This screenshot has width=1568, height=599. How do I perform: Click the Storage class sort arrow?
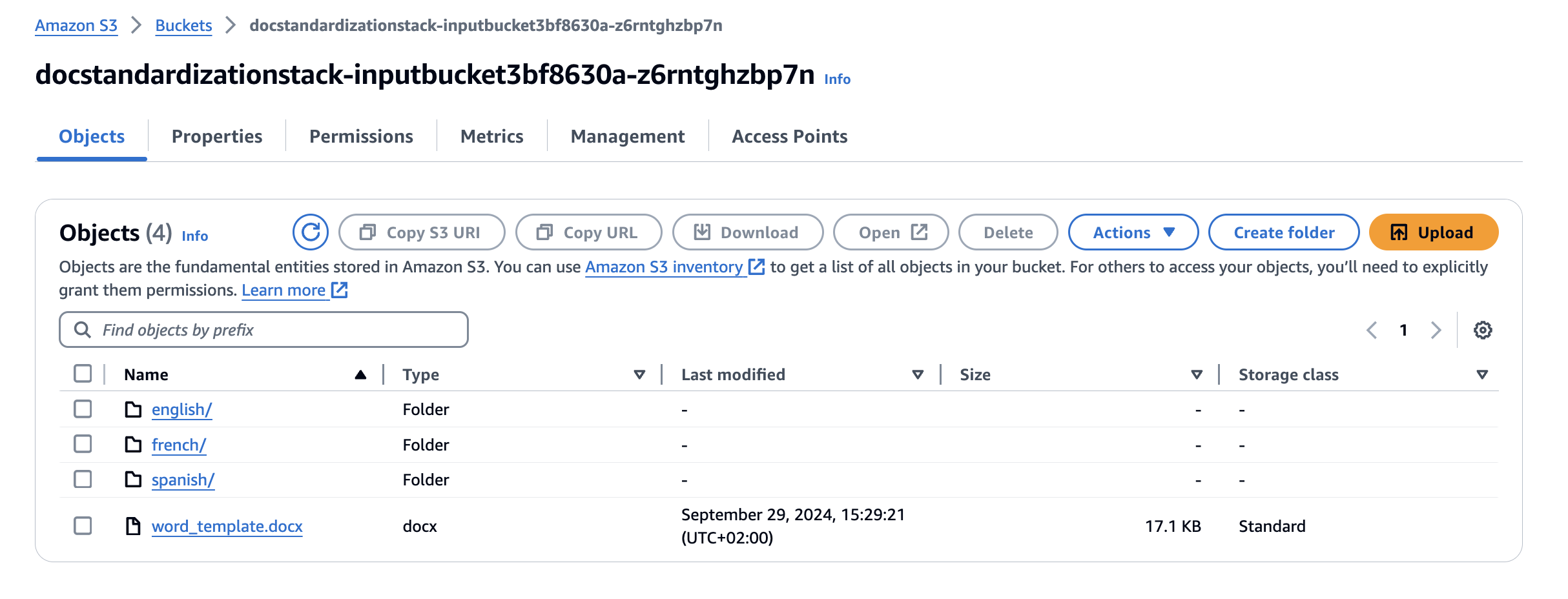[1482, 374]
